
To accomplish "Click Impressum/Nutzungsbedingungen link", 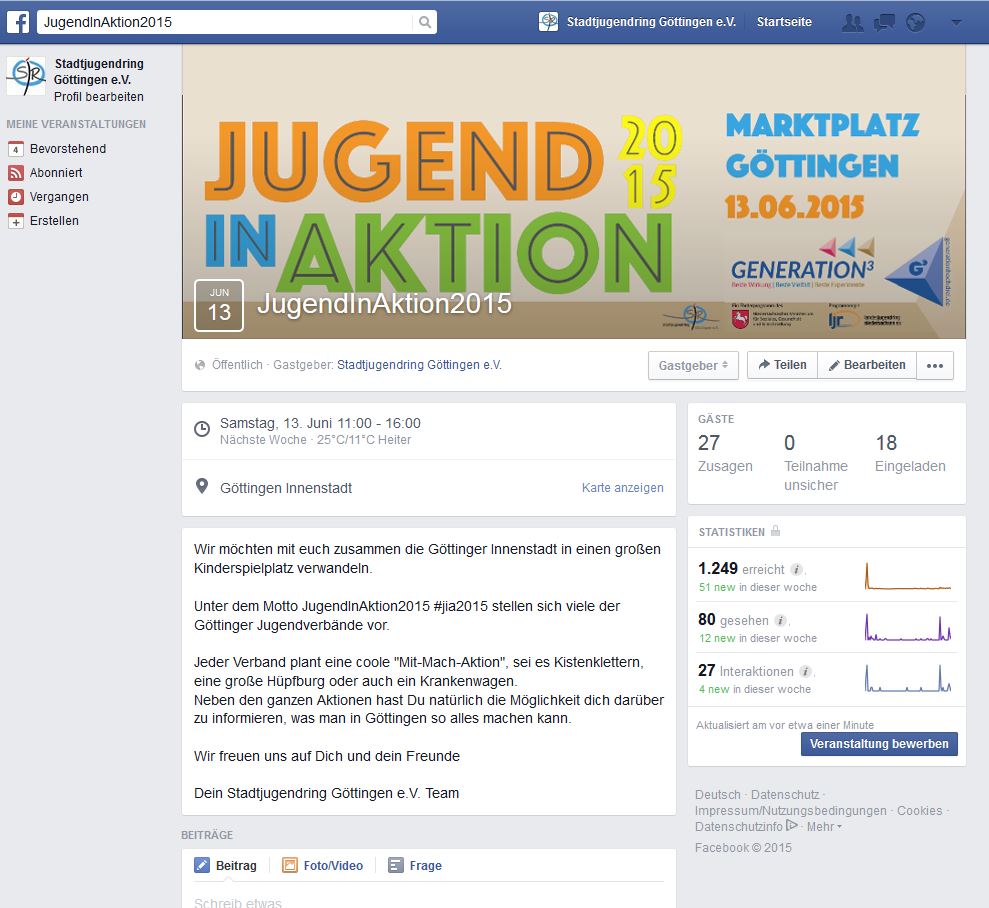I will tap(791, 811).
